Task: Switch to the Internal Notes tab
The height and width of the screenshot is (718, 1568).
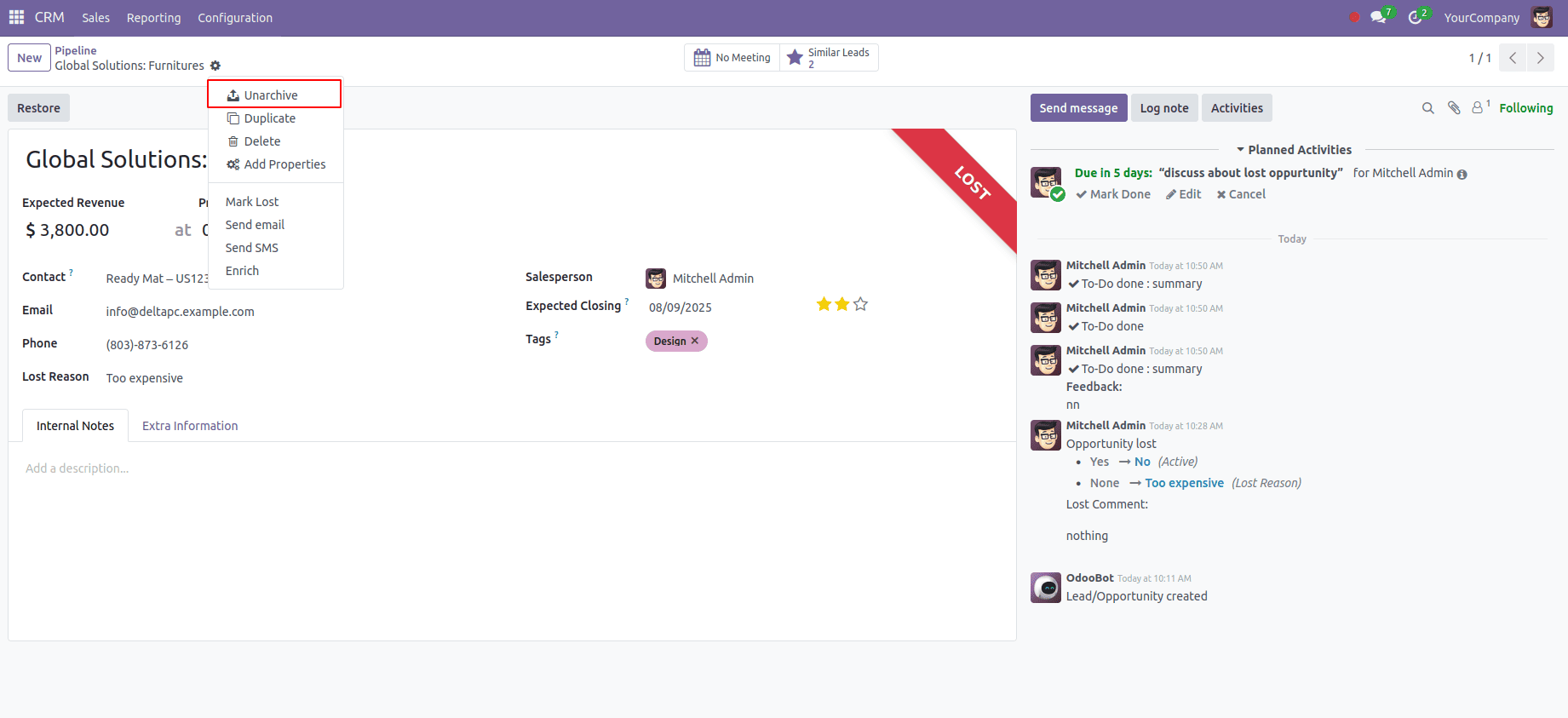Action: point(75,426)
